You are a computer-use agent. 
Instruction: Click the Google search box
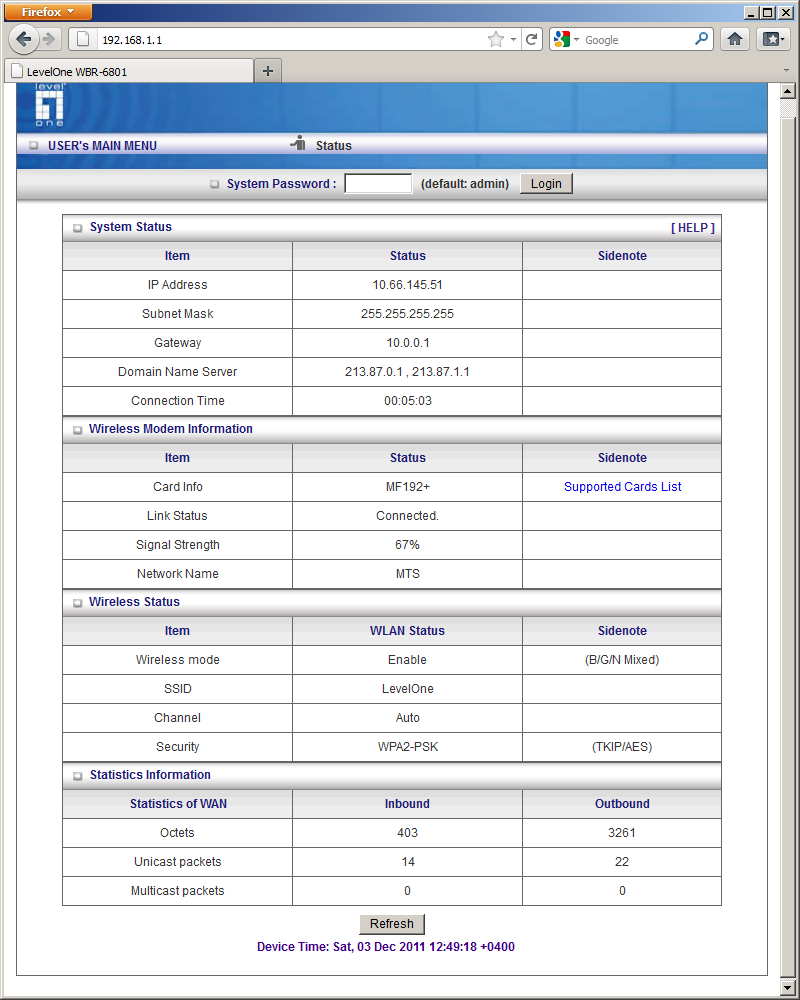pyautogui.click(x=637, y=40)
